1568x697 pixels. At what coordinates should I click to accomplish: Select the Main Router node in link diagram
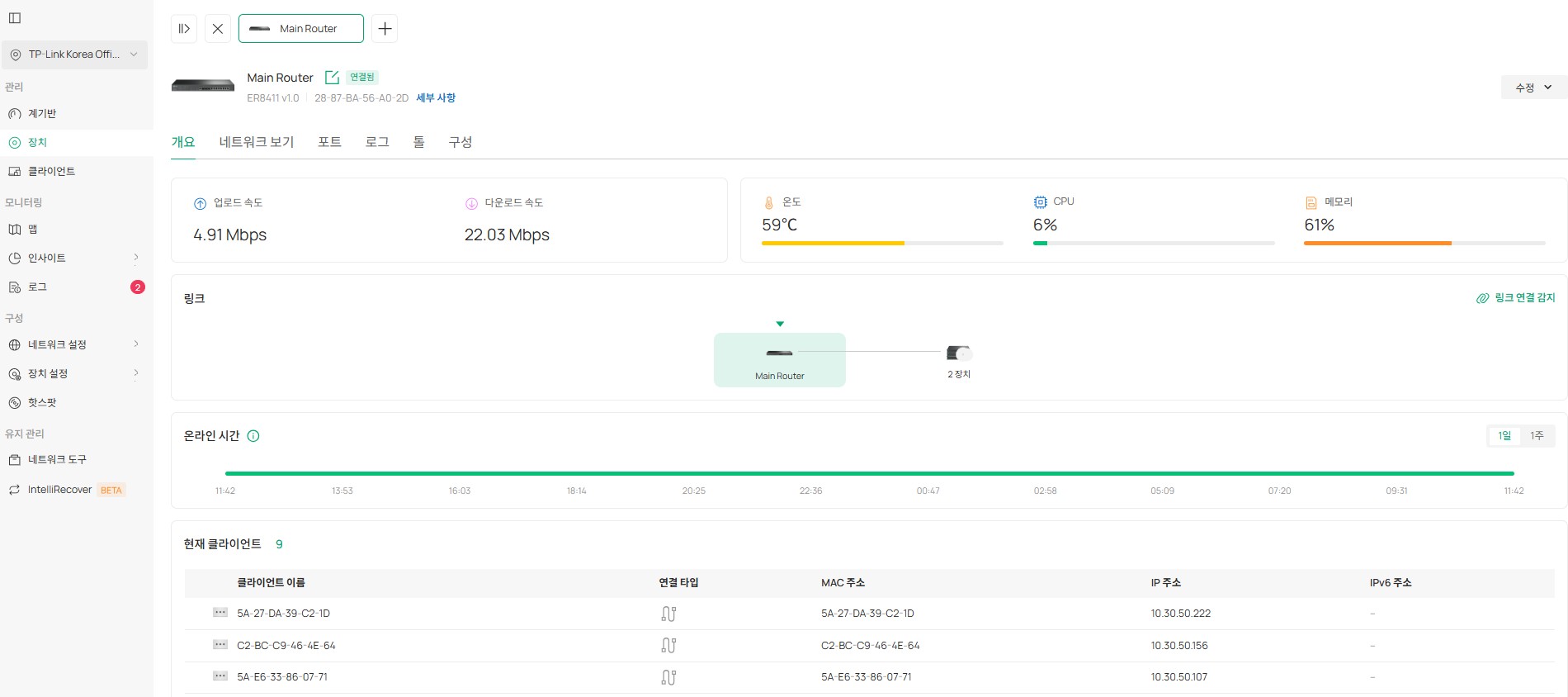780,360
